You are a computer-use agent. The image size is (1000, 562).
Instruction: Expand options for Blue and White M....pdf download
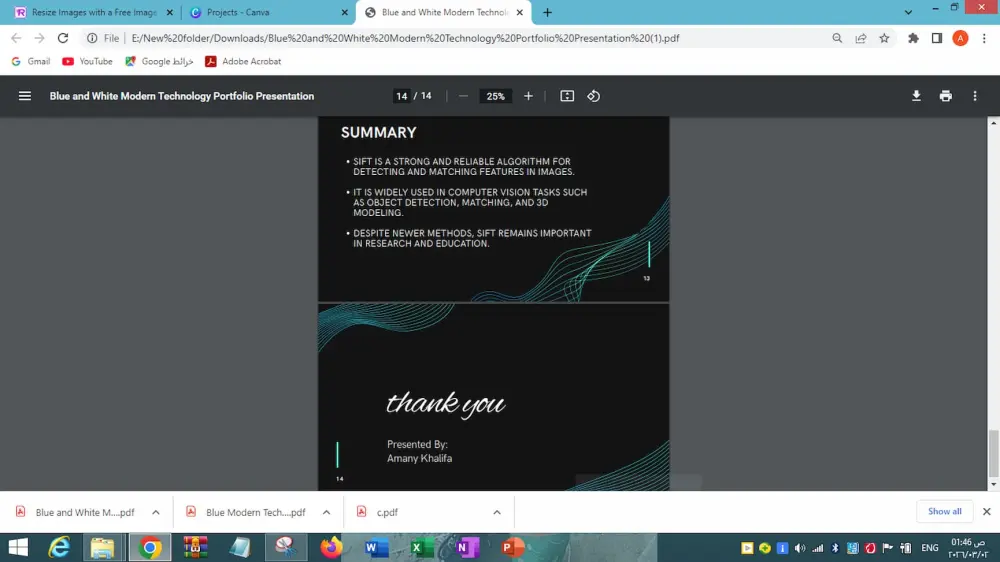(156, 512)
